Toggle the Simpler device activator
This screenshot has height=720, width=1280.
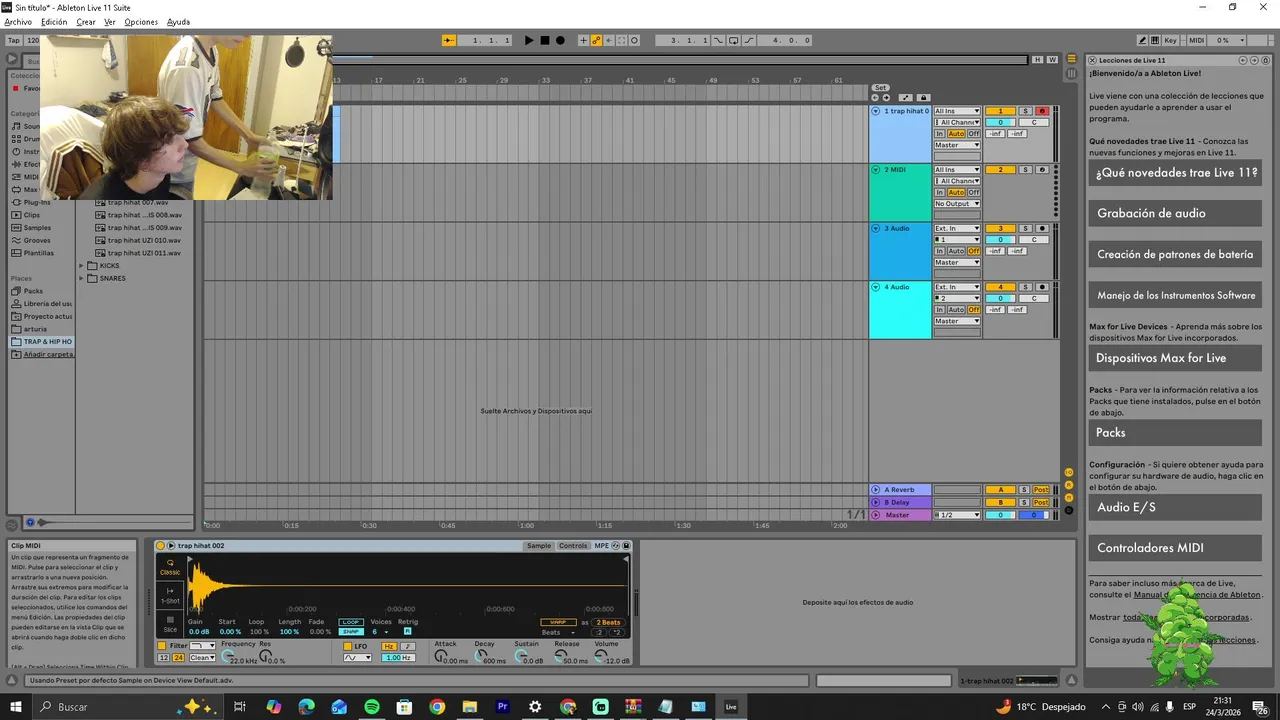161,546
